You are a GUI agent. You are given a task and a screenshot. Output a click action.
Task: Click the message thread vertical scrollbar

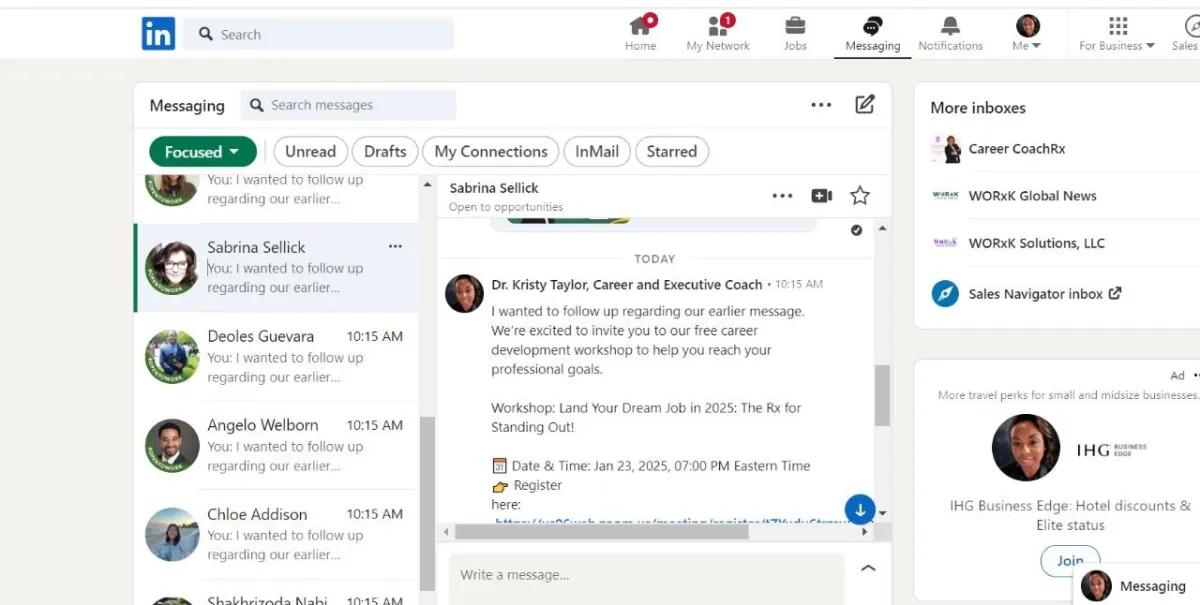coord(882,395)
